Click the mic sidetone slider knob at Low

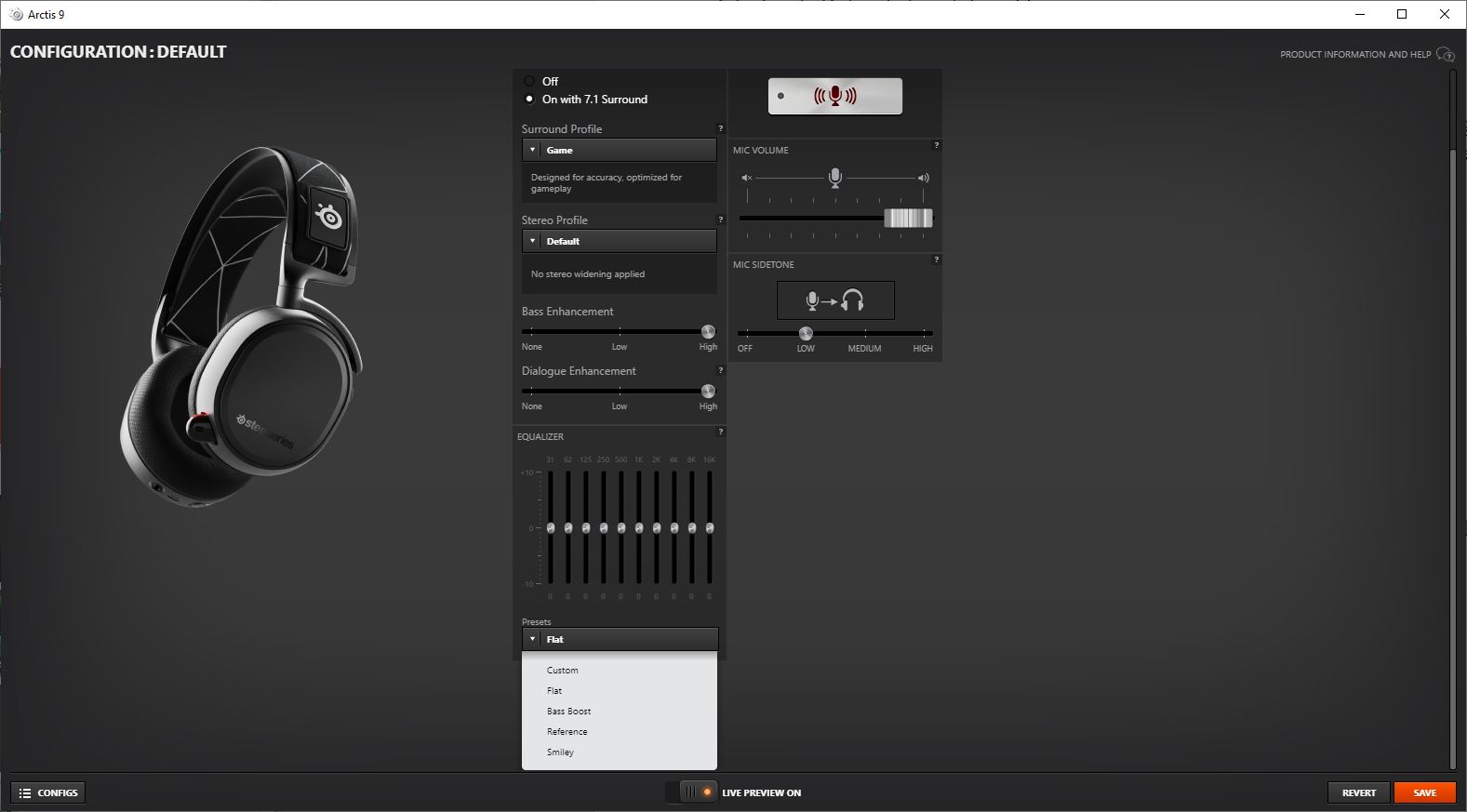[806, 333]
